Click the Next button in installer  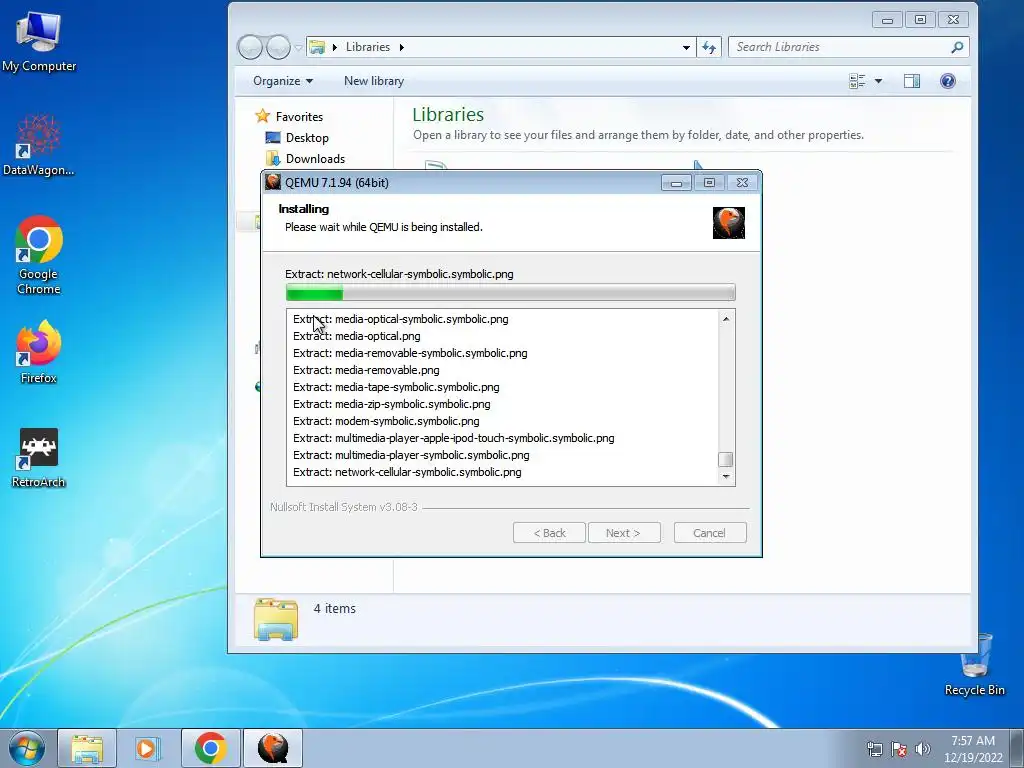coord(624,533)
